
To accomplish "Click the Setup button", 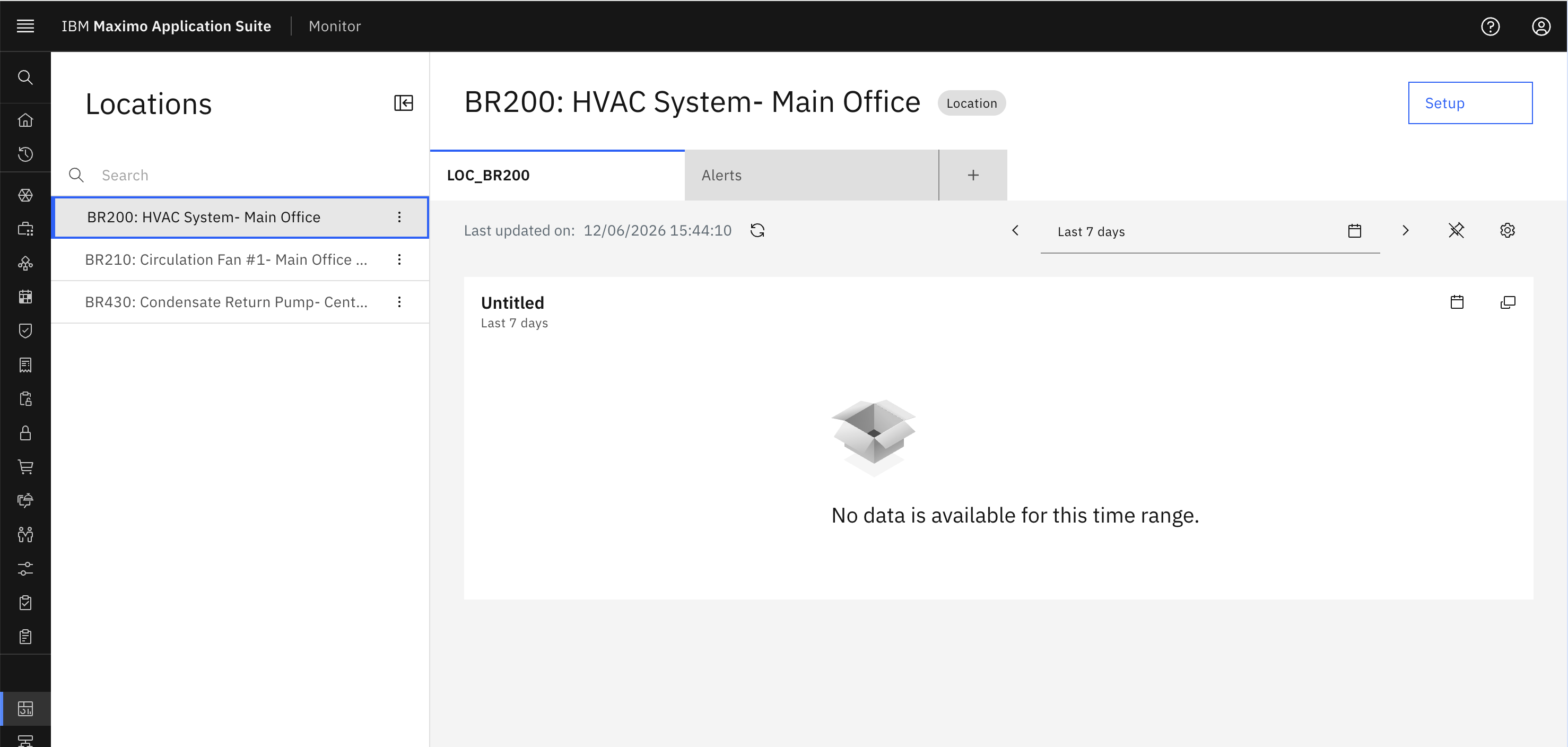I will 1470,103.
